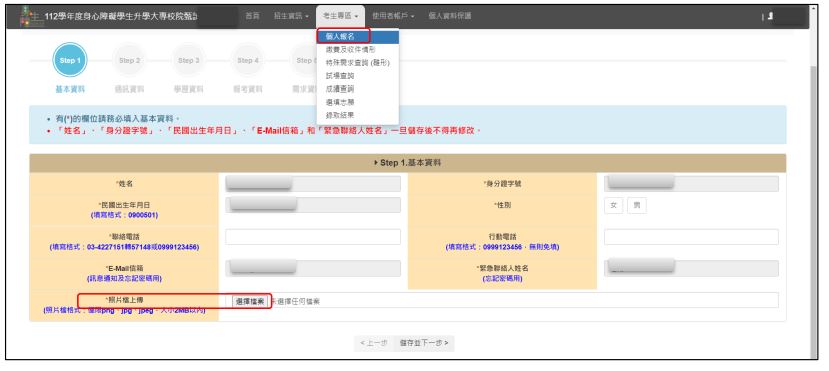The height and width of the screenshot is (371, 829).
Task: Click the 上一步 button
Action: click(x=374, y=343)
